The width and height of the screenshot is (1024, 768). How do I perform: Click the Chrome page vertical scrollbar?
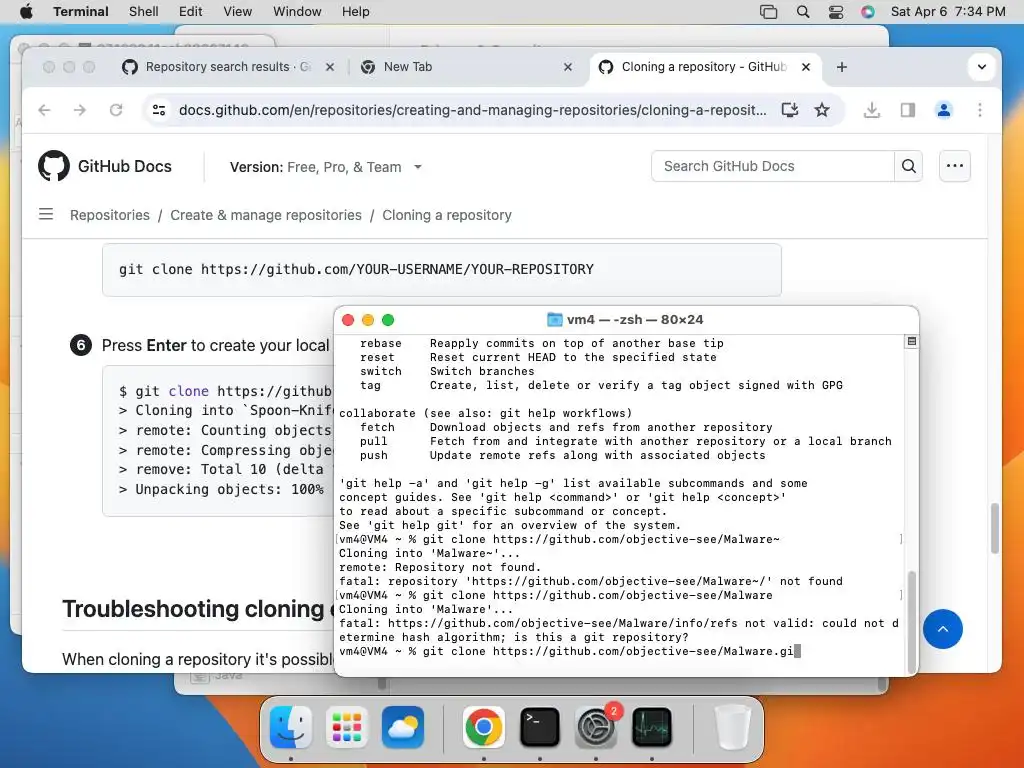tap(994, 528)
